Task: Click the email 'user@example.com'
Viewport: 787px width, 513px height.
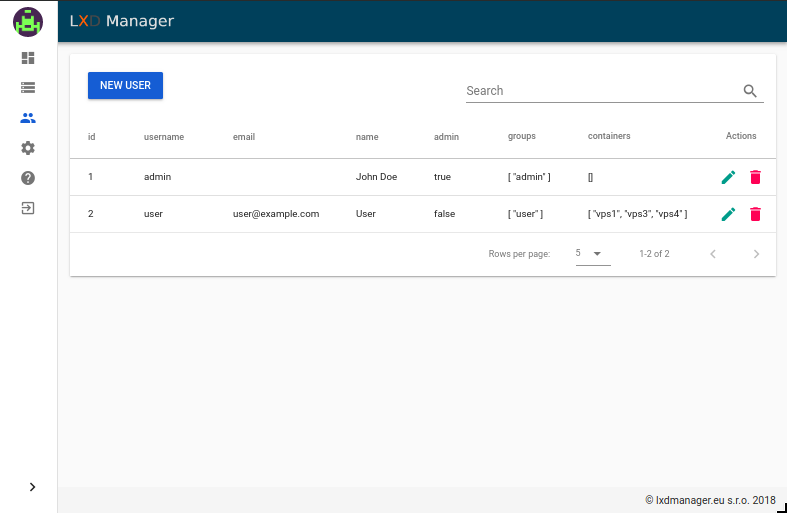Action: 276,214
